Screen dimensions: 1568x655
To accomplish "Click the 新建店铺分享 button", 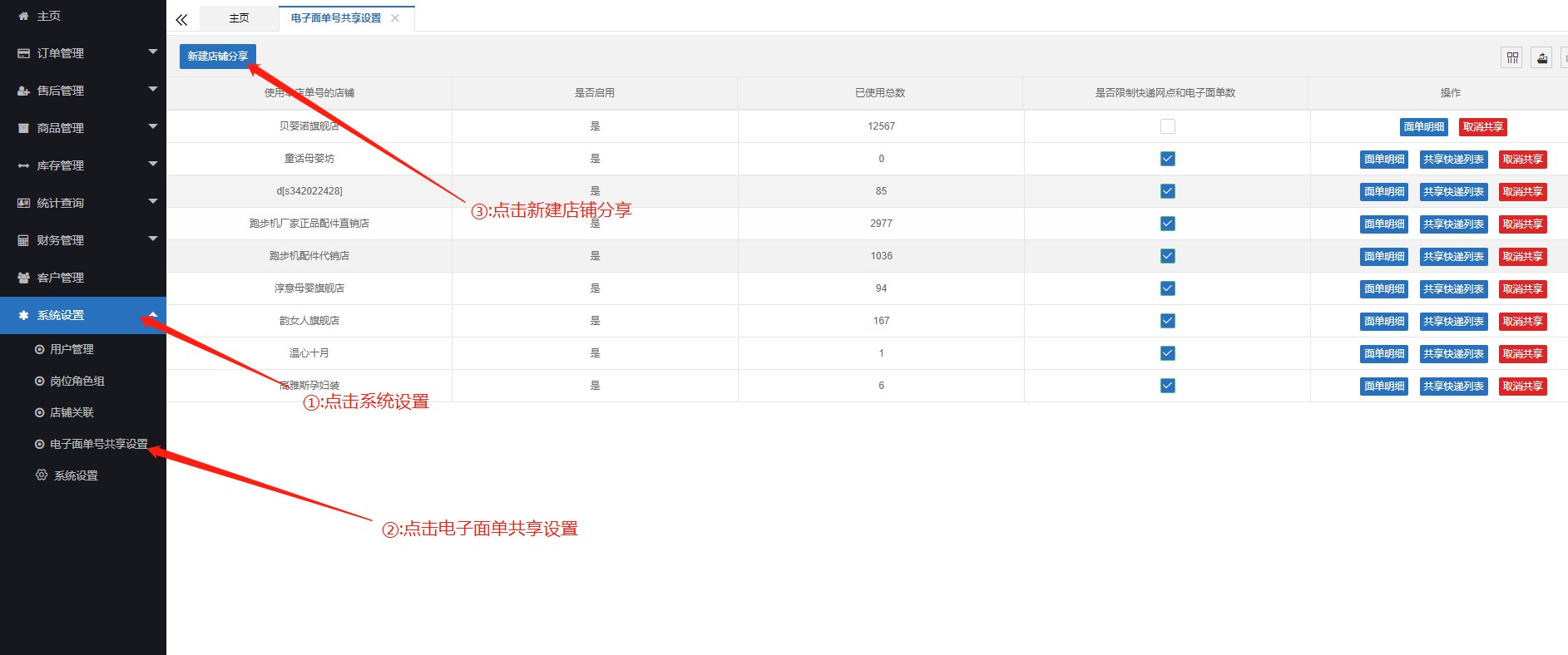I will tap(217, 56).
